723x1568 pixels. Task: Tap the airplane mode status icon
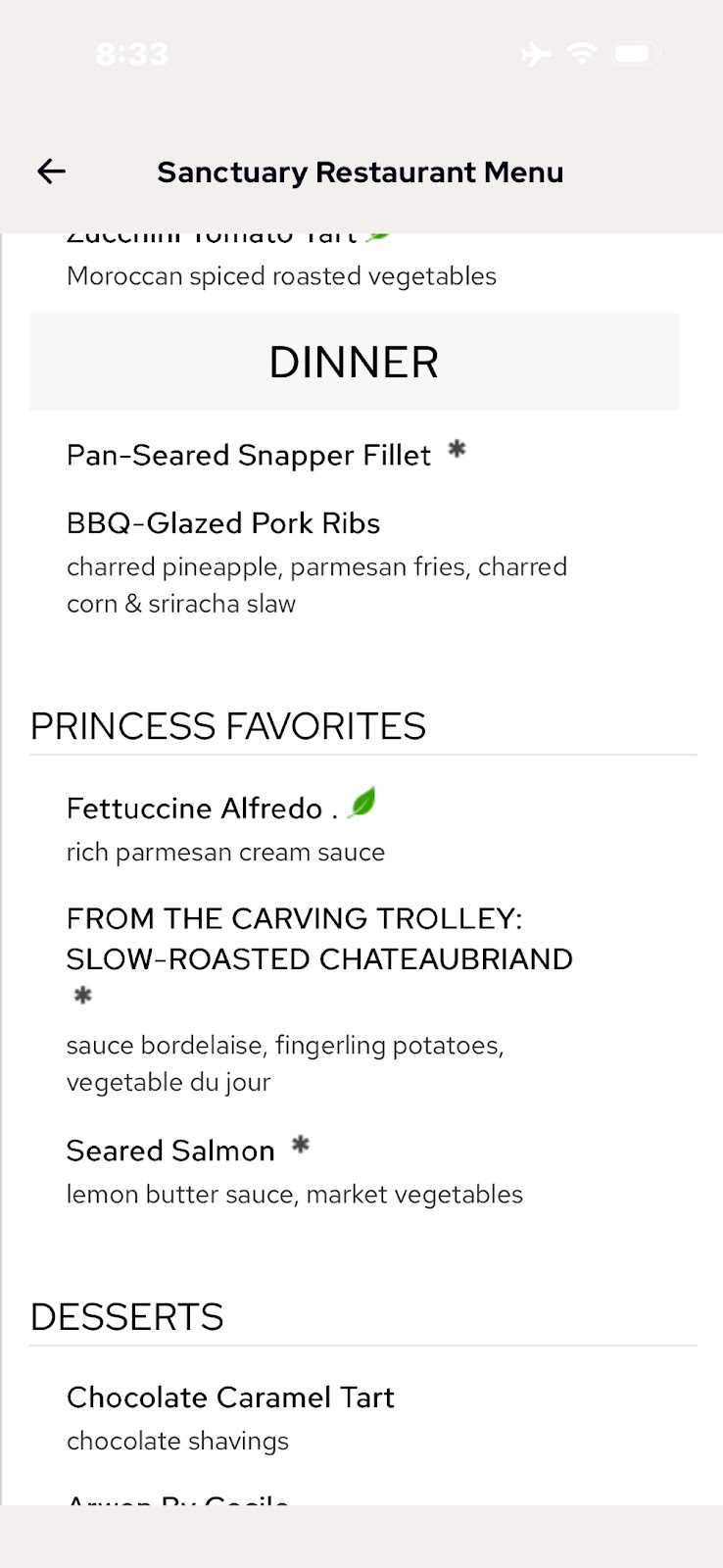[x=536, y=54]
